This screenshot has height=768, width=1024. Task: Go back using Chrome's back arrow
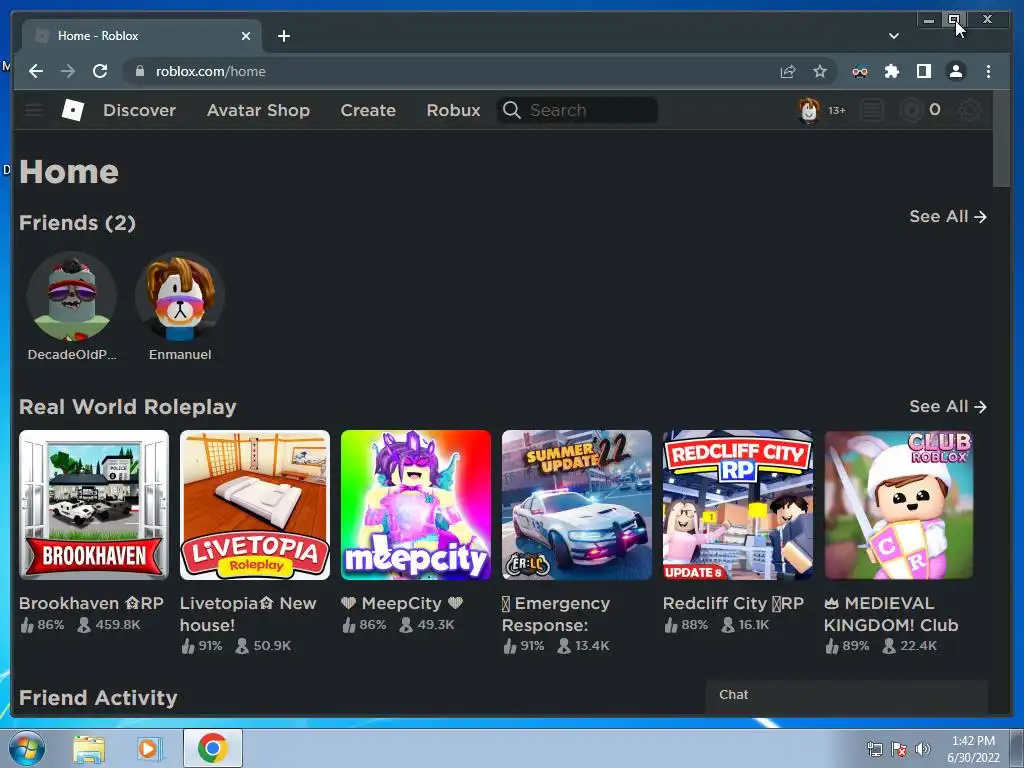(x=36, y=71)
